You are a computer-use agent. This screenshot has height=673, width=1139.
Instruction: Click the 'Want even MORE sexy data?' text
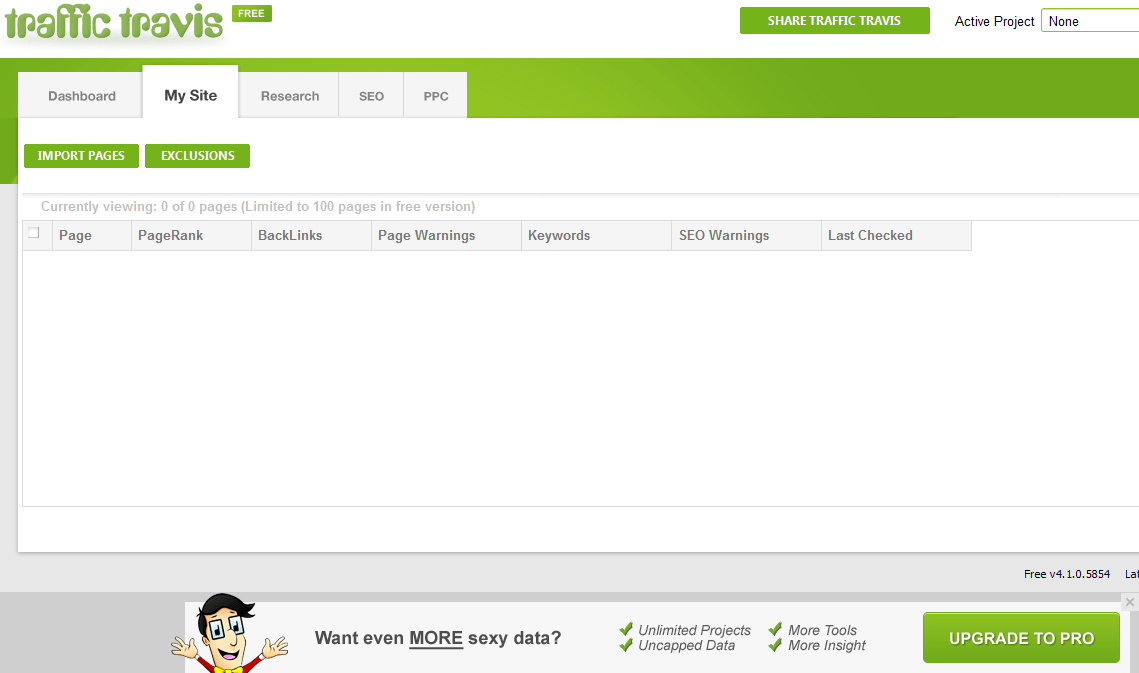438,638
